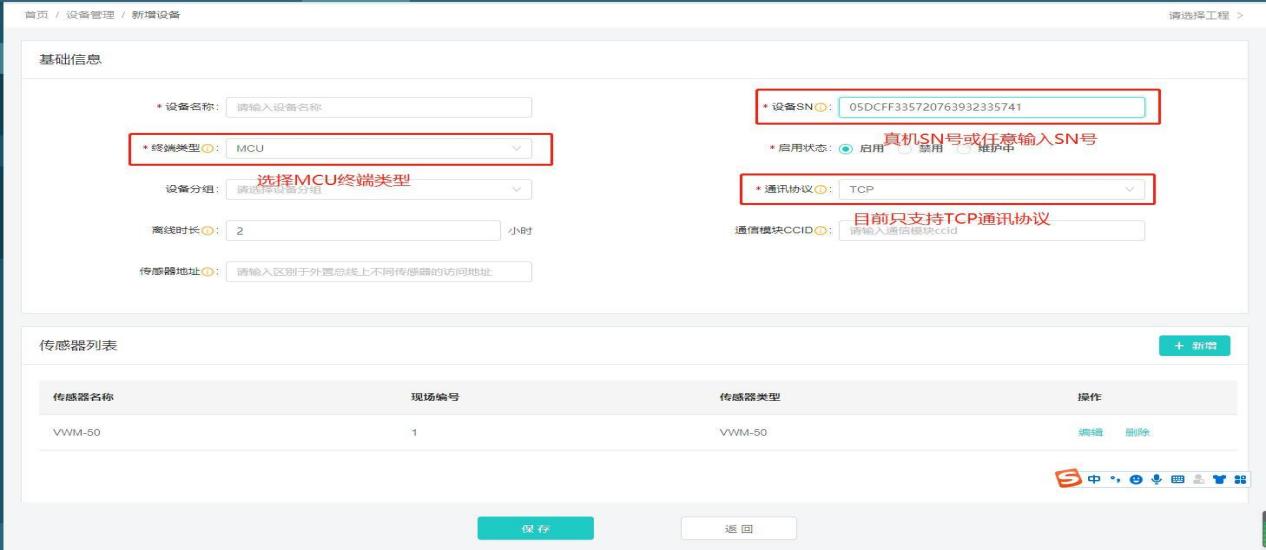
Task: Select the 禁用 status radio button
Action: (x=903, y=150)
